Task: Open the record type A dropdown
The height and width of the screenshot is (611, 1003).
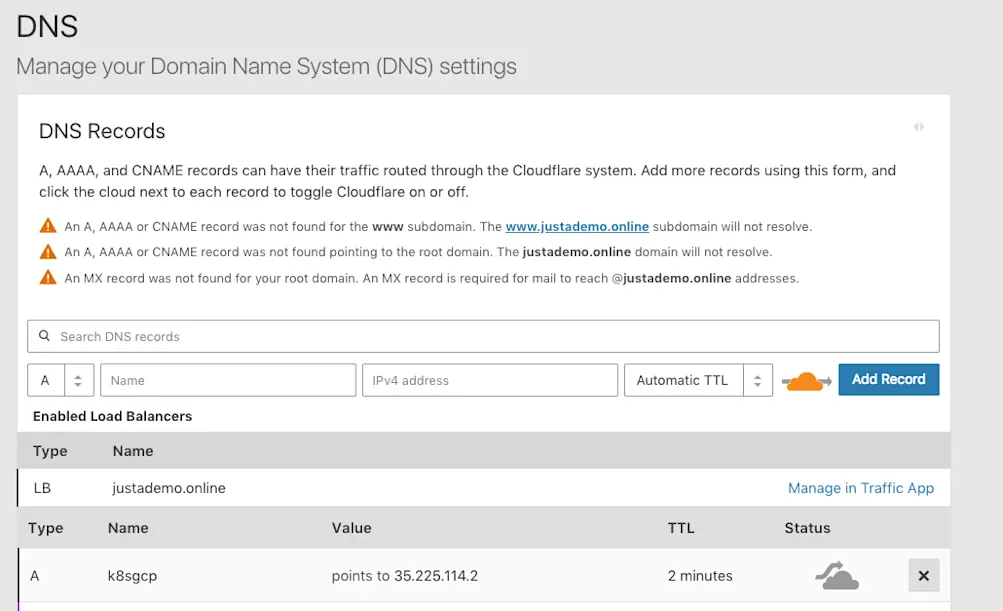Action: 61,380
